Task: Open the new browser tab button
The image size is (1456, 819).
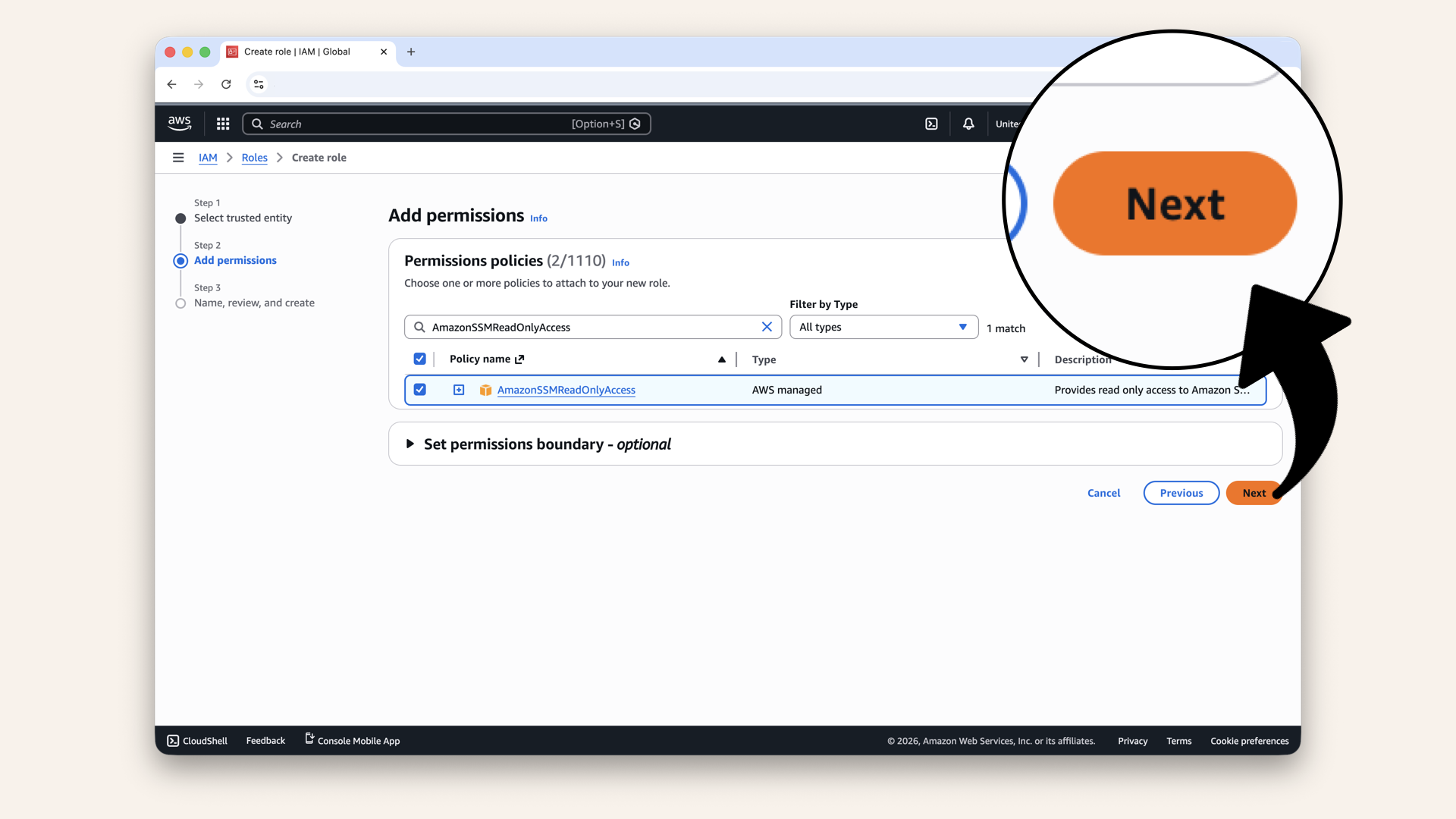Action: (411, 52)
